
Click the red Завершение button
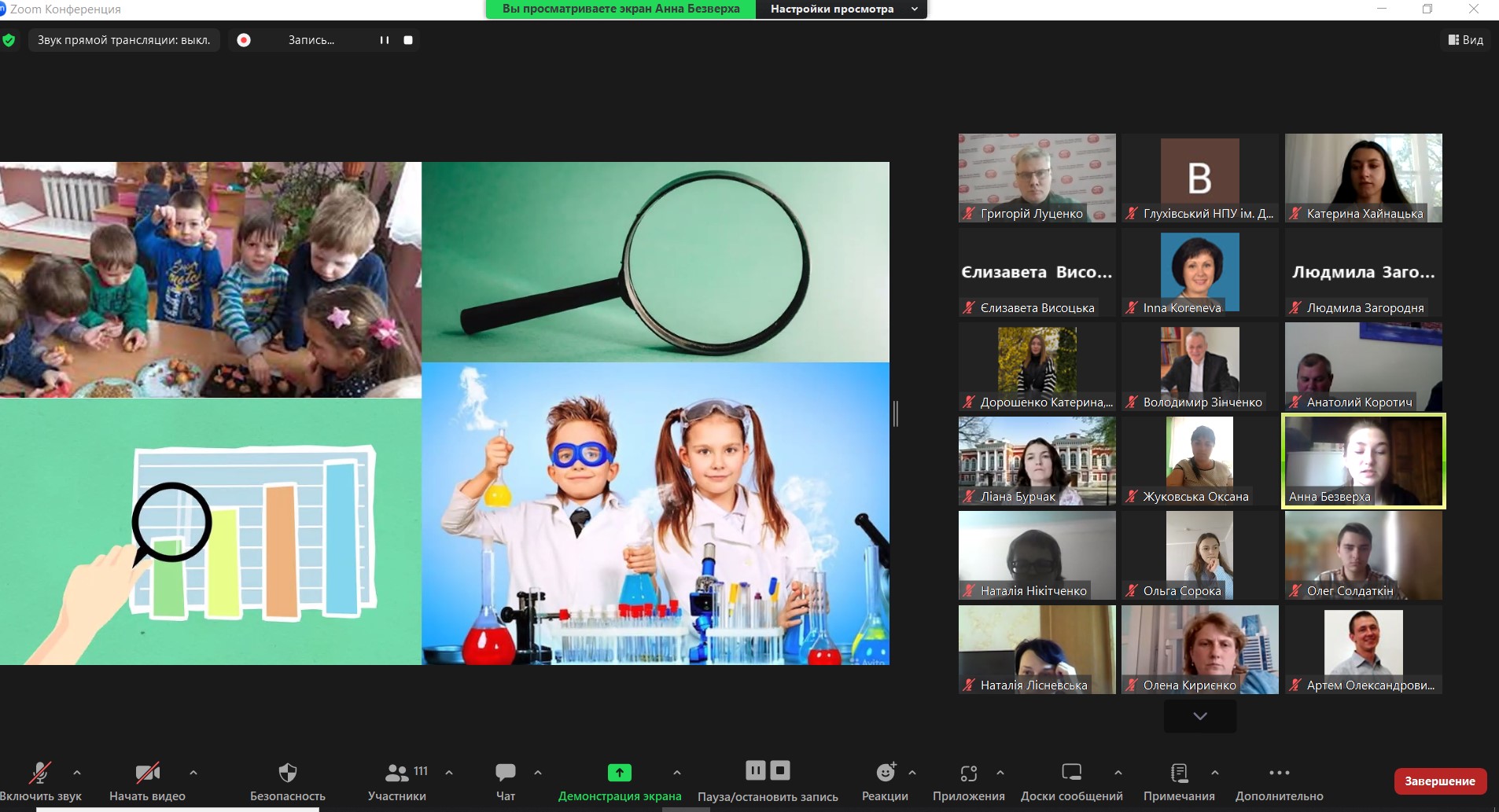point(1440,781)
